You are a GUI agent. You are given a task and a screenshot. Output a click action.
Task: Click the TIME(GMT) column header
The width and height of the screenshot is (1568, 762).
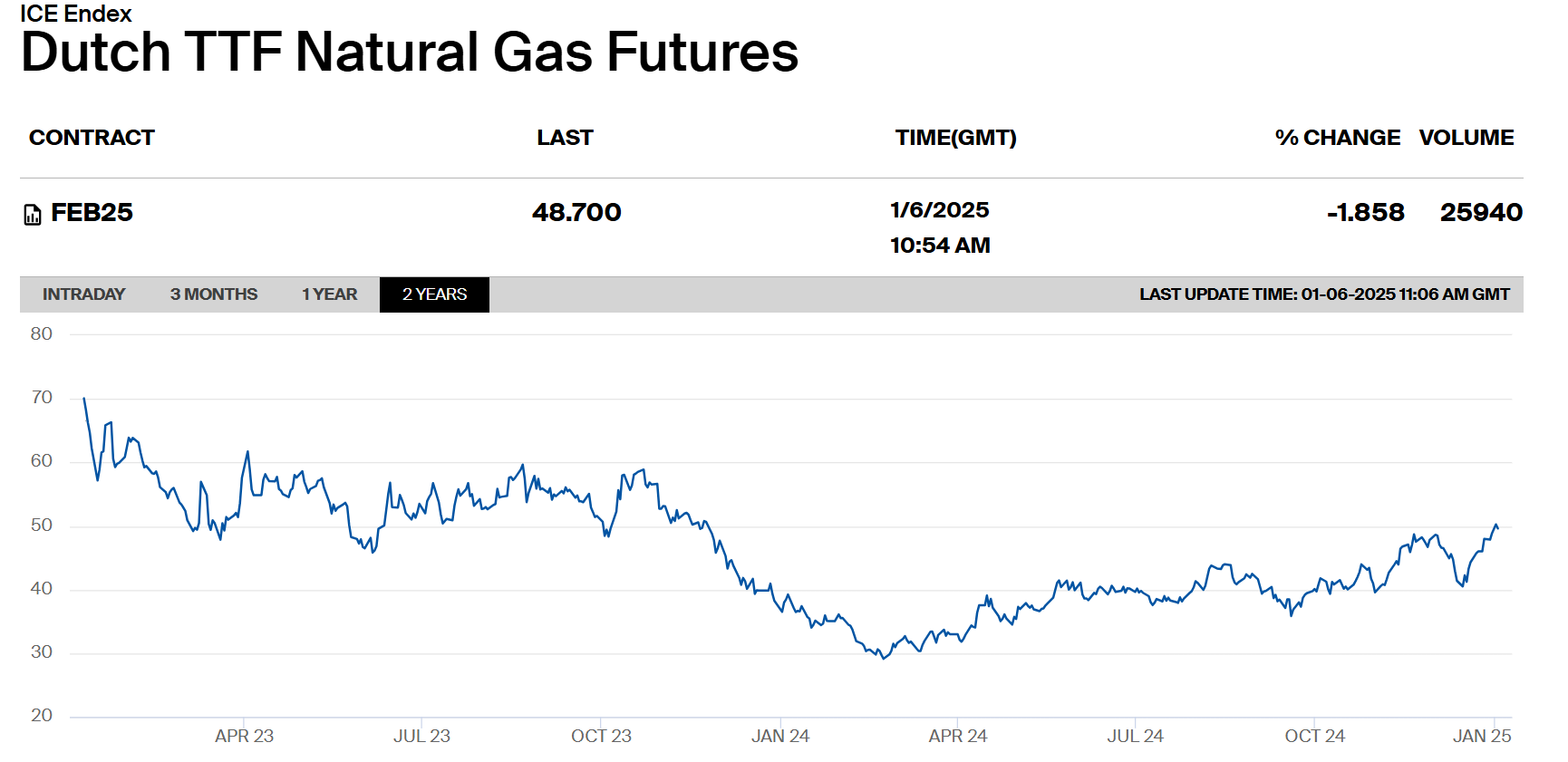(955, 138)
